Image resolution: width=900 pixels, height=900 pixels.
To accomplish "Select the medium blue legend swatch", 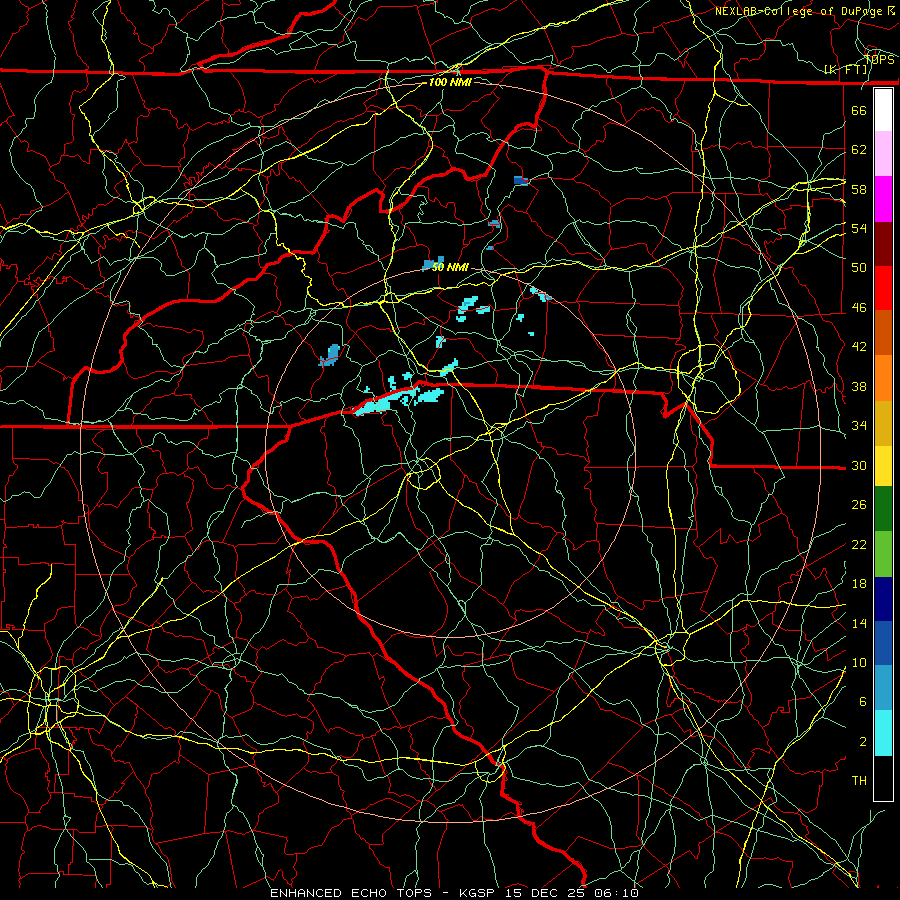I will [883, 643].
